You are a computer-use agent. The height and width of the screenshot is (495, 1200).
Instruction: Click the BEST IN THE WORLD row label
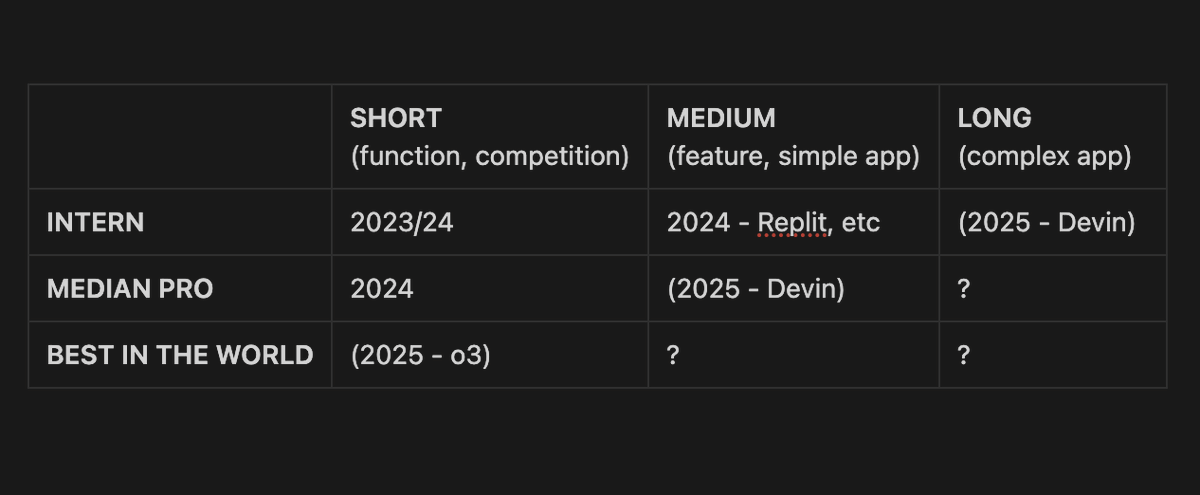pos(180,355)
